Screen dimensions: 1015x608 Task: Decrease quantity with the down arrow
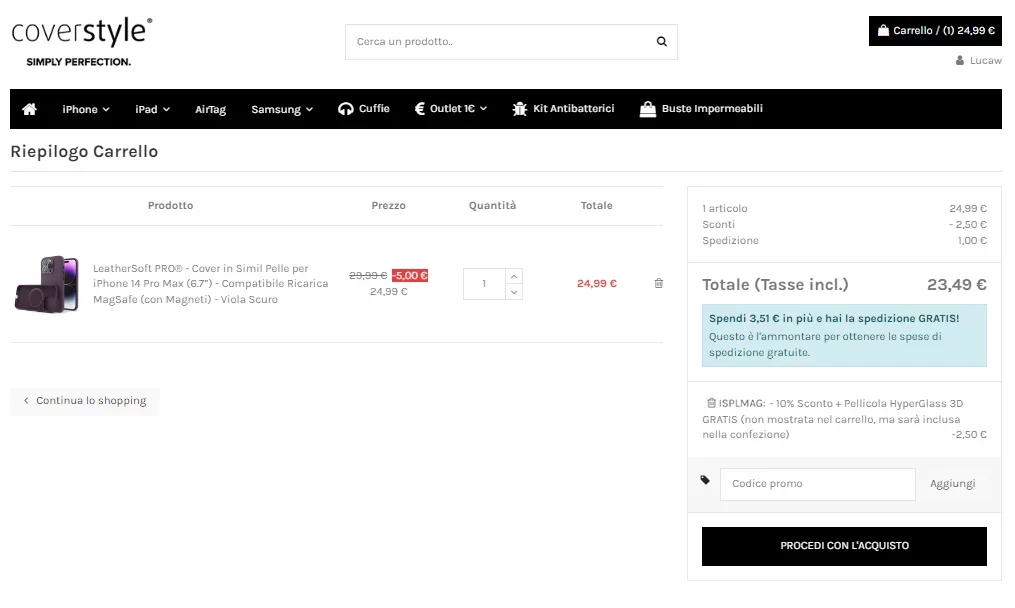coord(513,292)
